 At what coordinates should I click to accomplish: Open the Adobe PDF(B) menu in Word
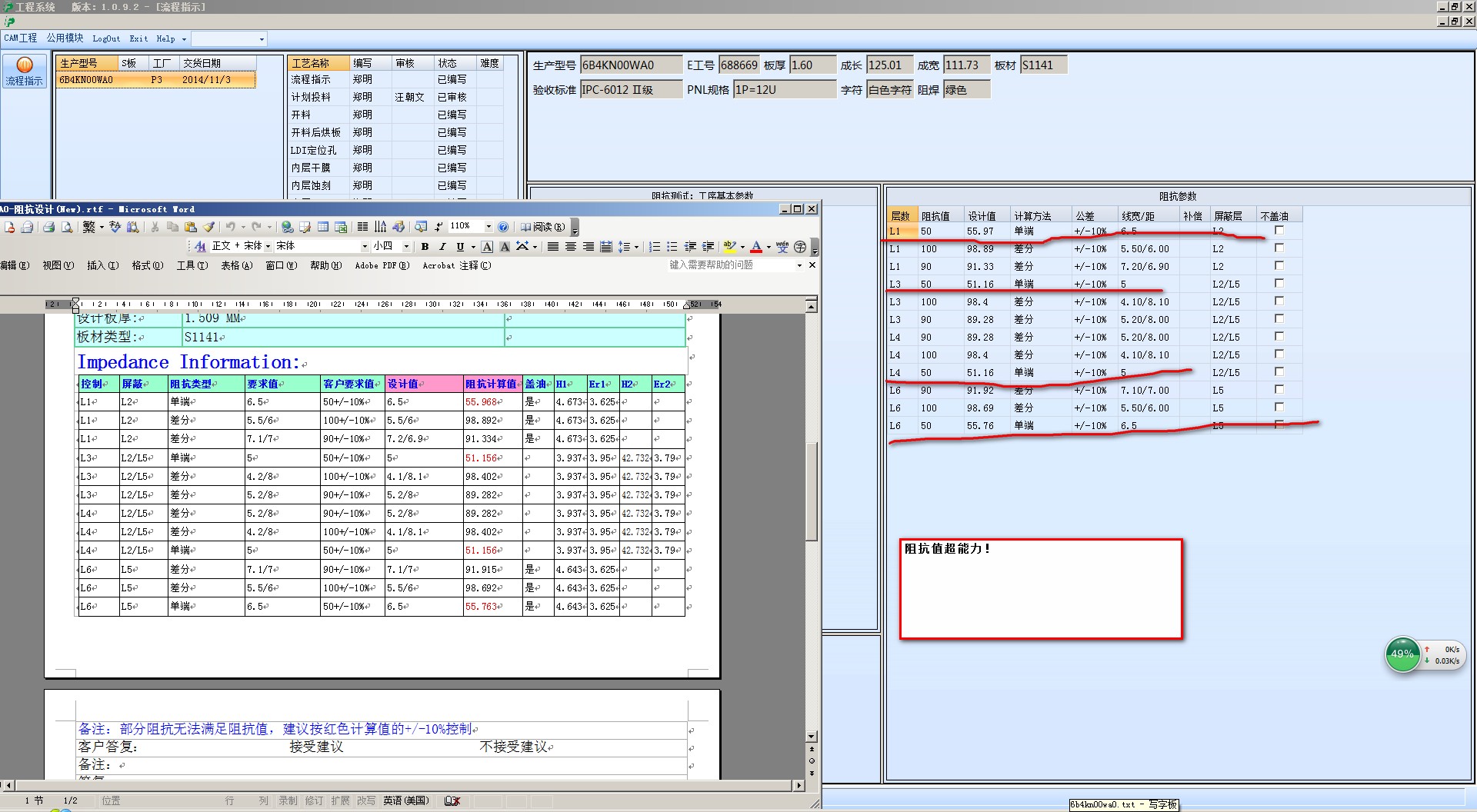pyautogui.click(x=382, y=265)
